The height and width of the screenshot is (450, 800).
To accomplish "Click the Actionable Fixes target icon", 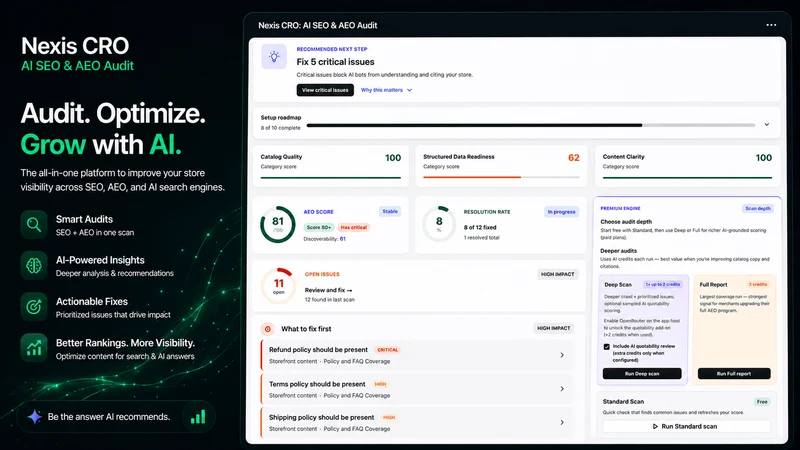I will pyautogui.click(x=34, y=307).
